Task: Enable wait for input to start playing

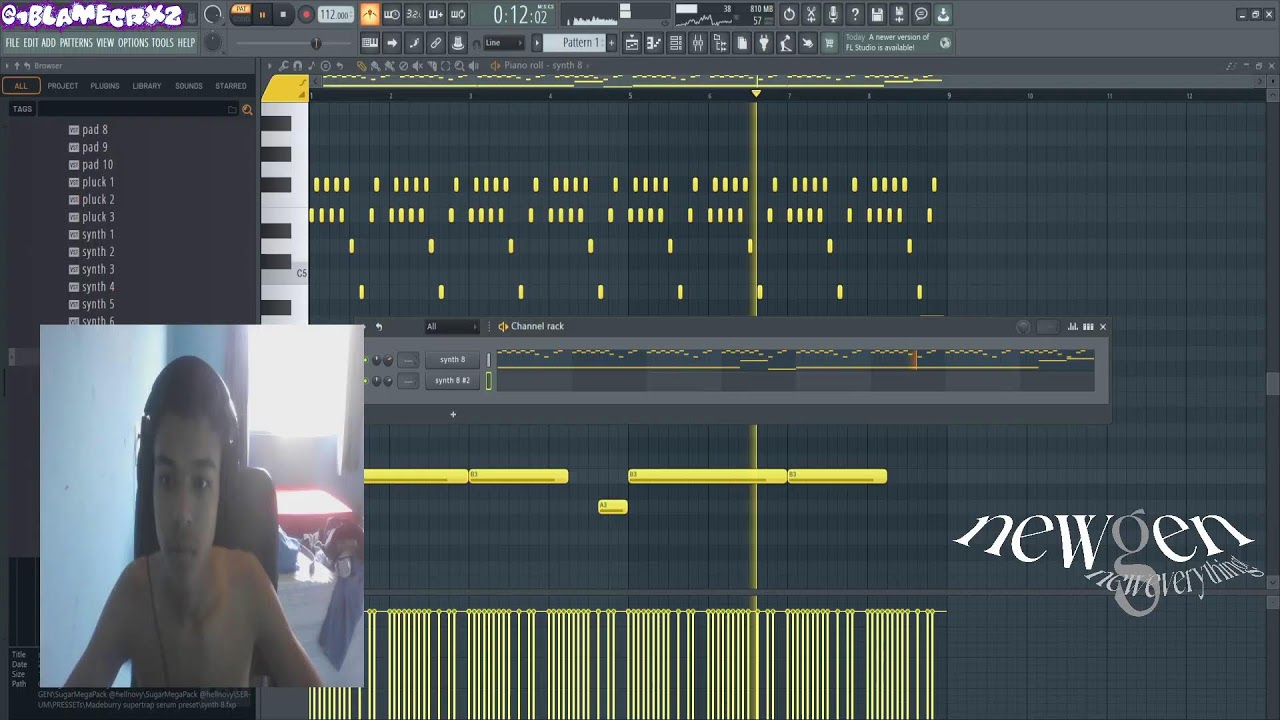Action: 392,15
